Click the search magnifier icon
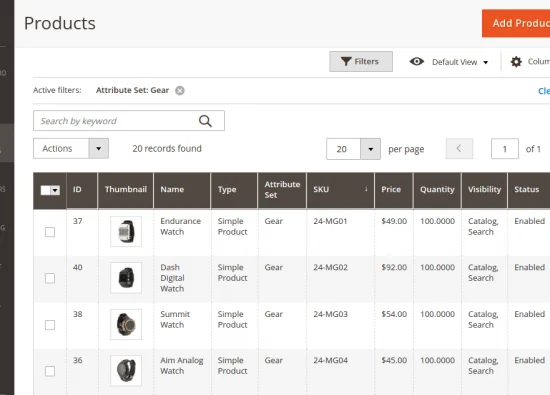 click(205, 121)
